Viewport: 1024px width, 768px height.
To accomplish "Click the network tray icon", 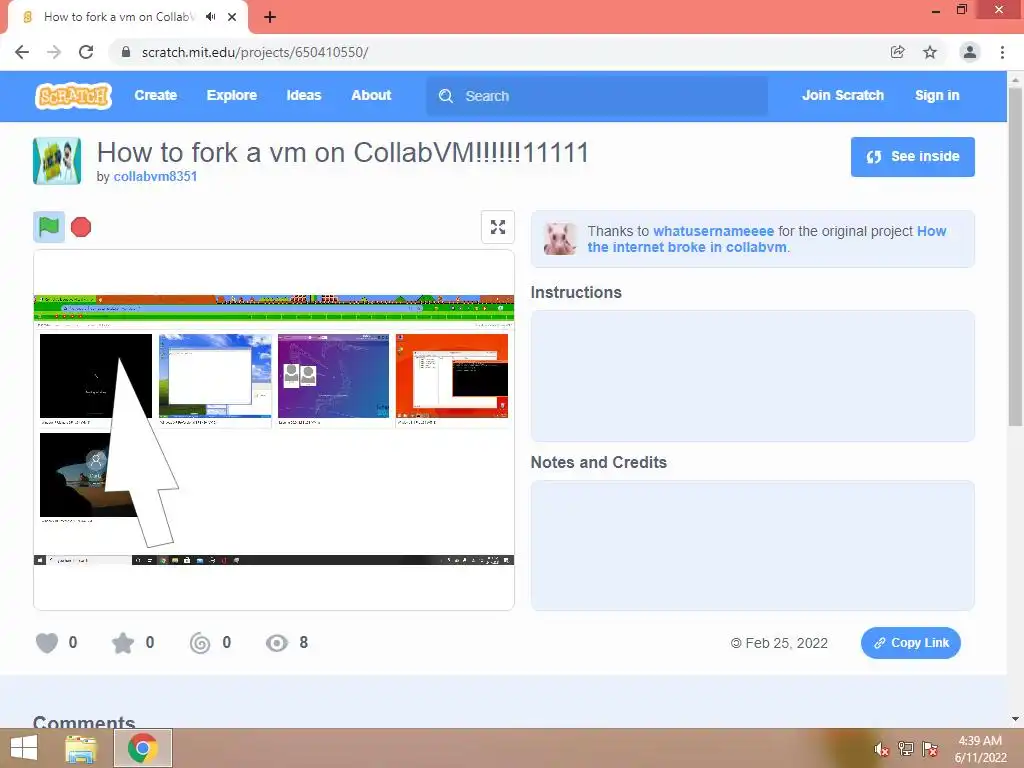I will point(906,749).
